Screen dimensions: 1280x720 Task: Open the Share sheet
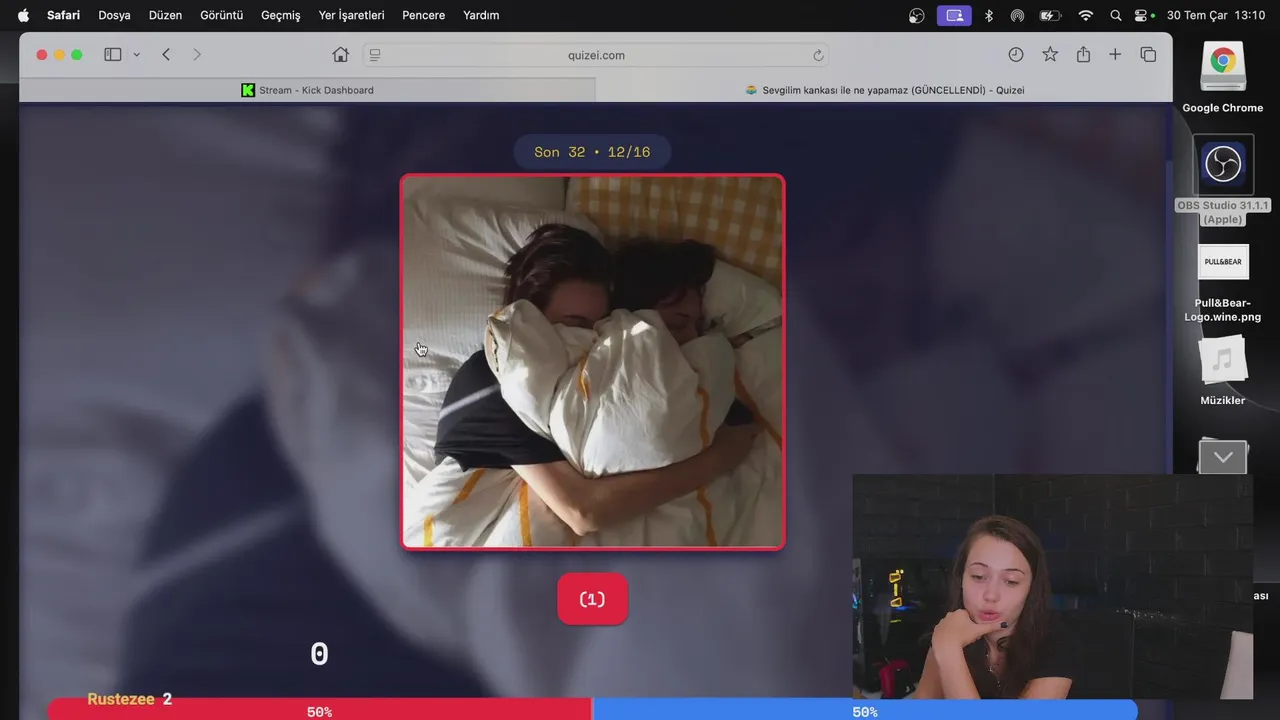tap(1083, 55)
